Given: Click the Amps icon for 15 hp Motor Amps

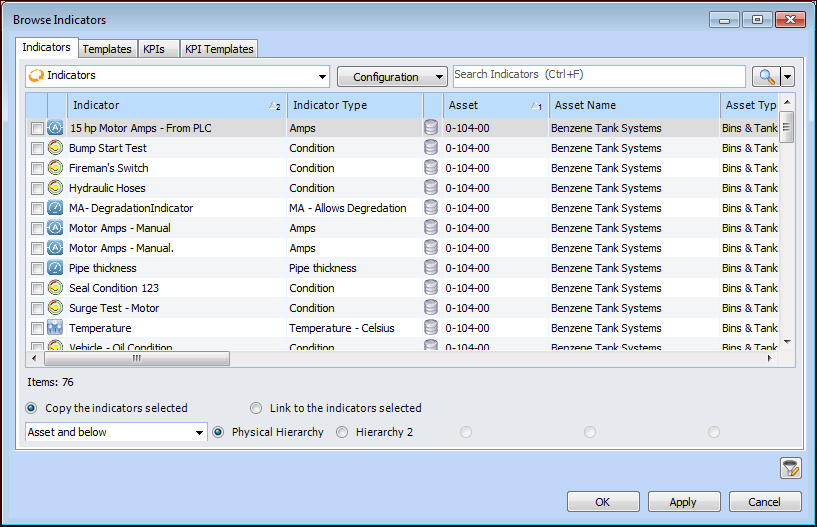Looking at the screenshot, I should click(55, 128).
